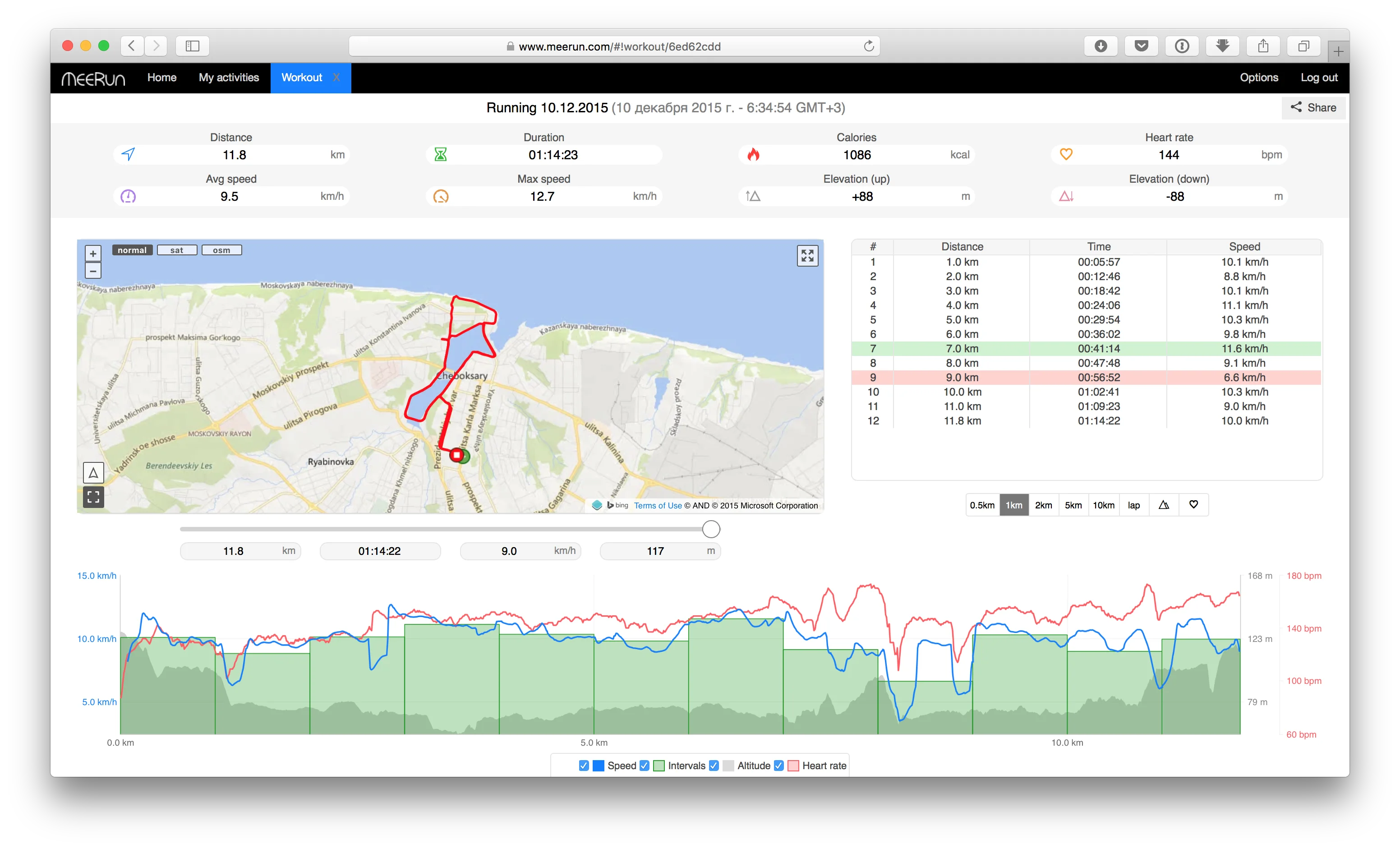
Task: Show heart rate splits with heart icon
Action: 1193,505
